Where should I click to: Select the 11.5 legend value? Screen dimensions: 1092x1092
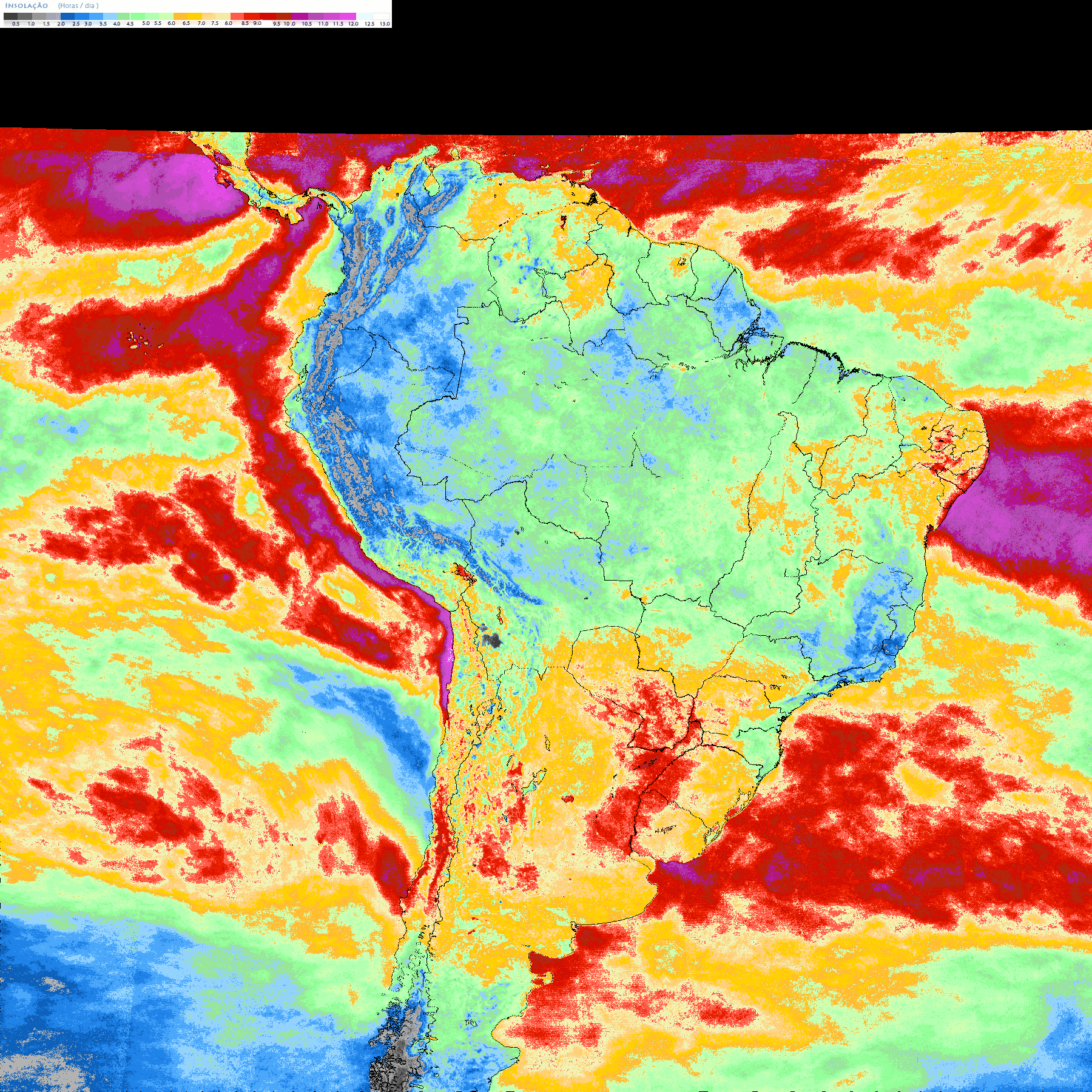[338, 24]
